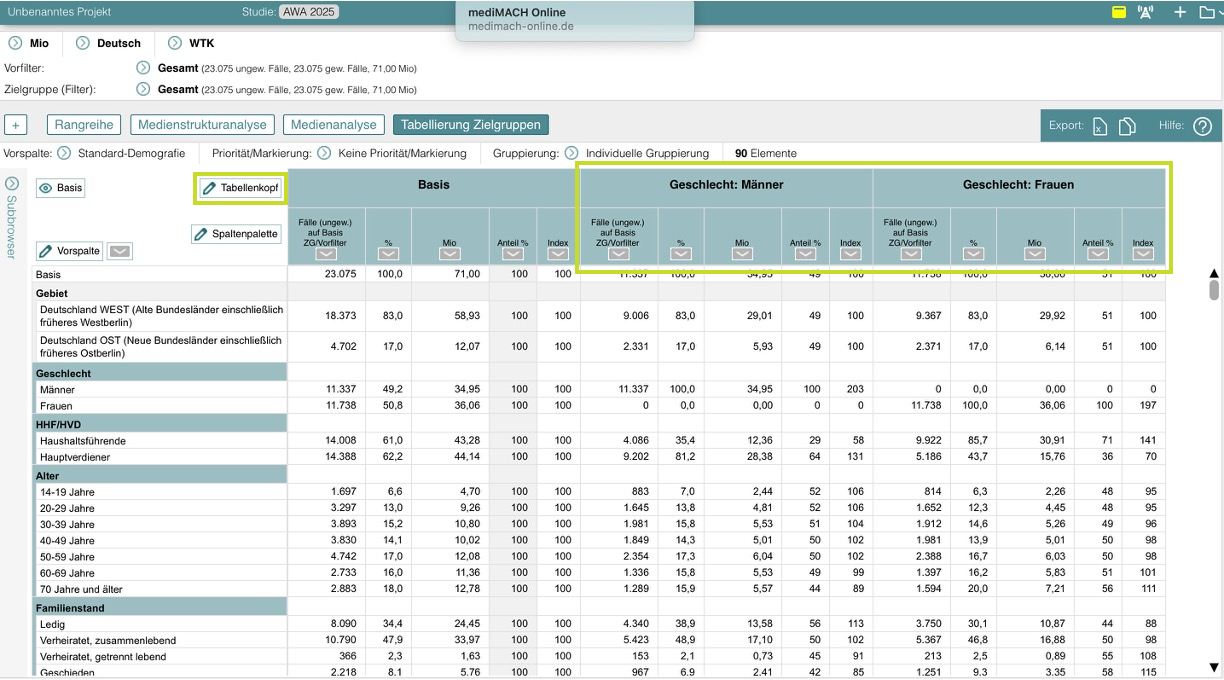Click the yellow note icon in header

click(x=1119, y=13)
